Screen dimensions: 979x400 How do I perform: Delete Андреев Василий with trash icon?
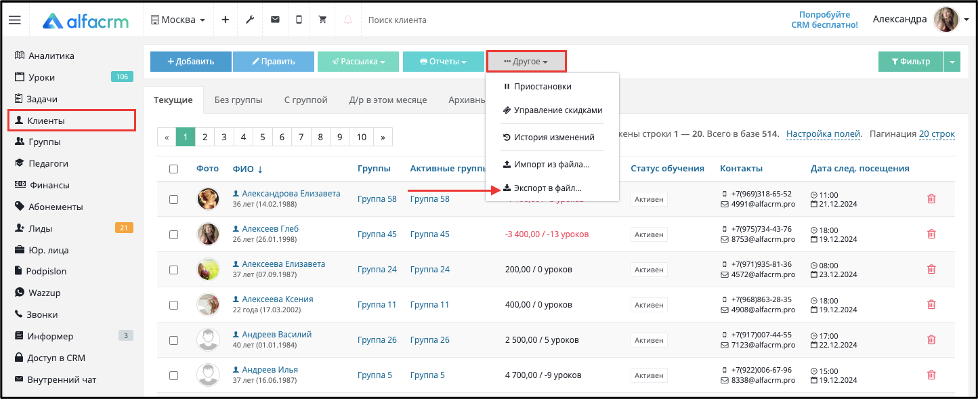click(931, 340)
